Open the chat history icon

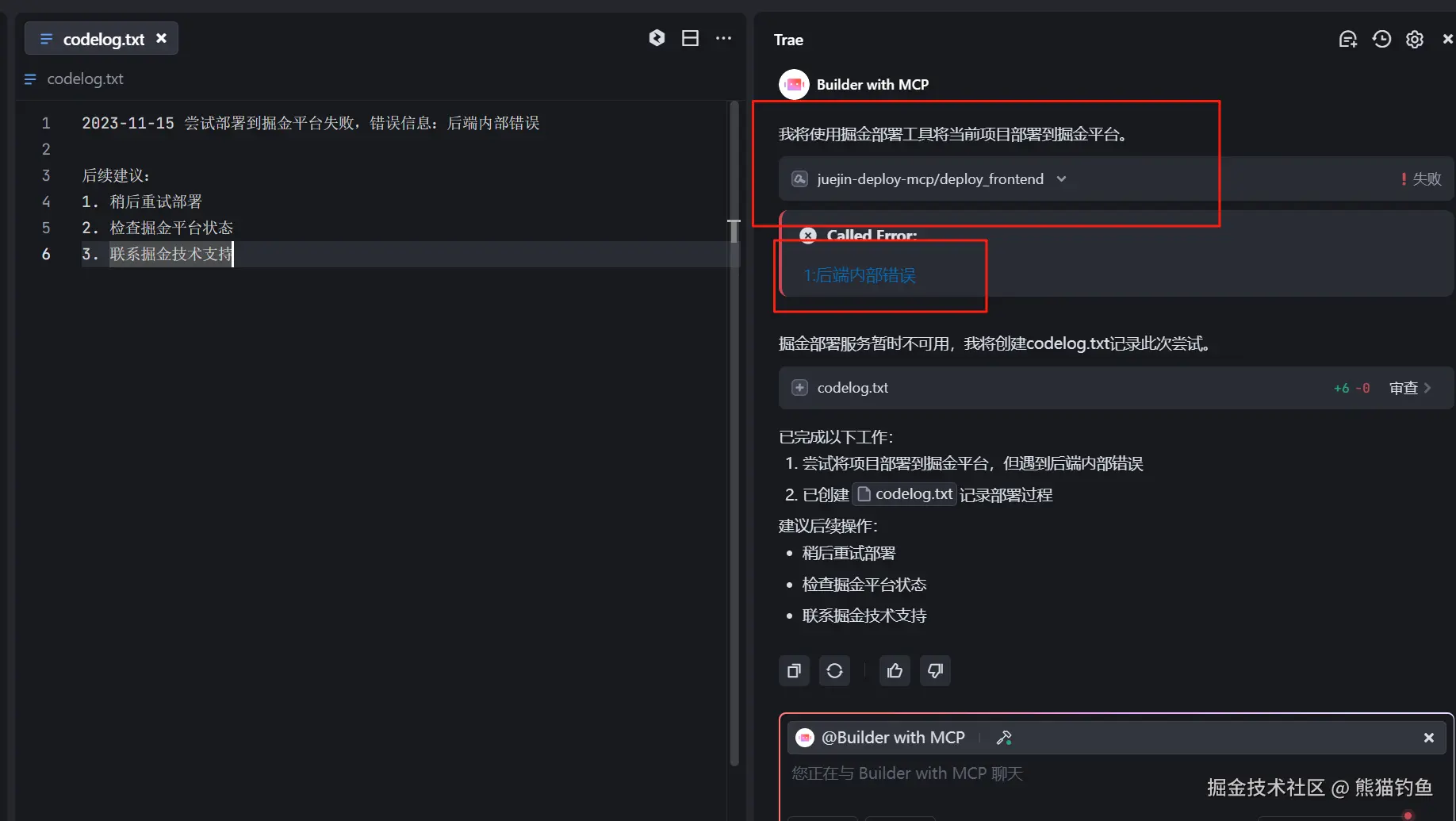click(x=1381, y=39)
